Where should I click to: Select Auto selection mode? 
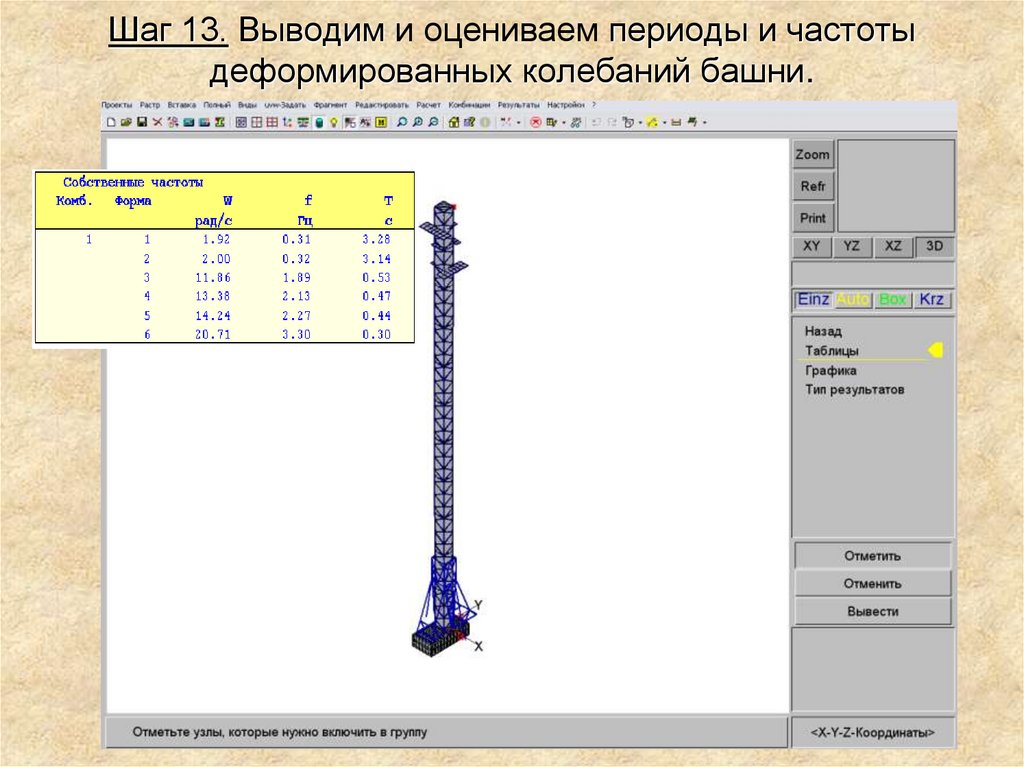click(x=852, y=299)
